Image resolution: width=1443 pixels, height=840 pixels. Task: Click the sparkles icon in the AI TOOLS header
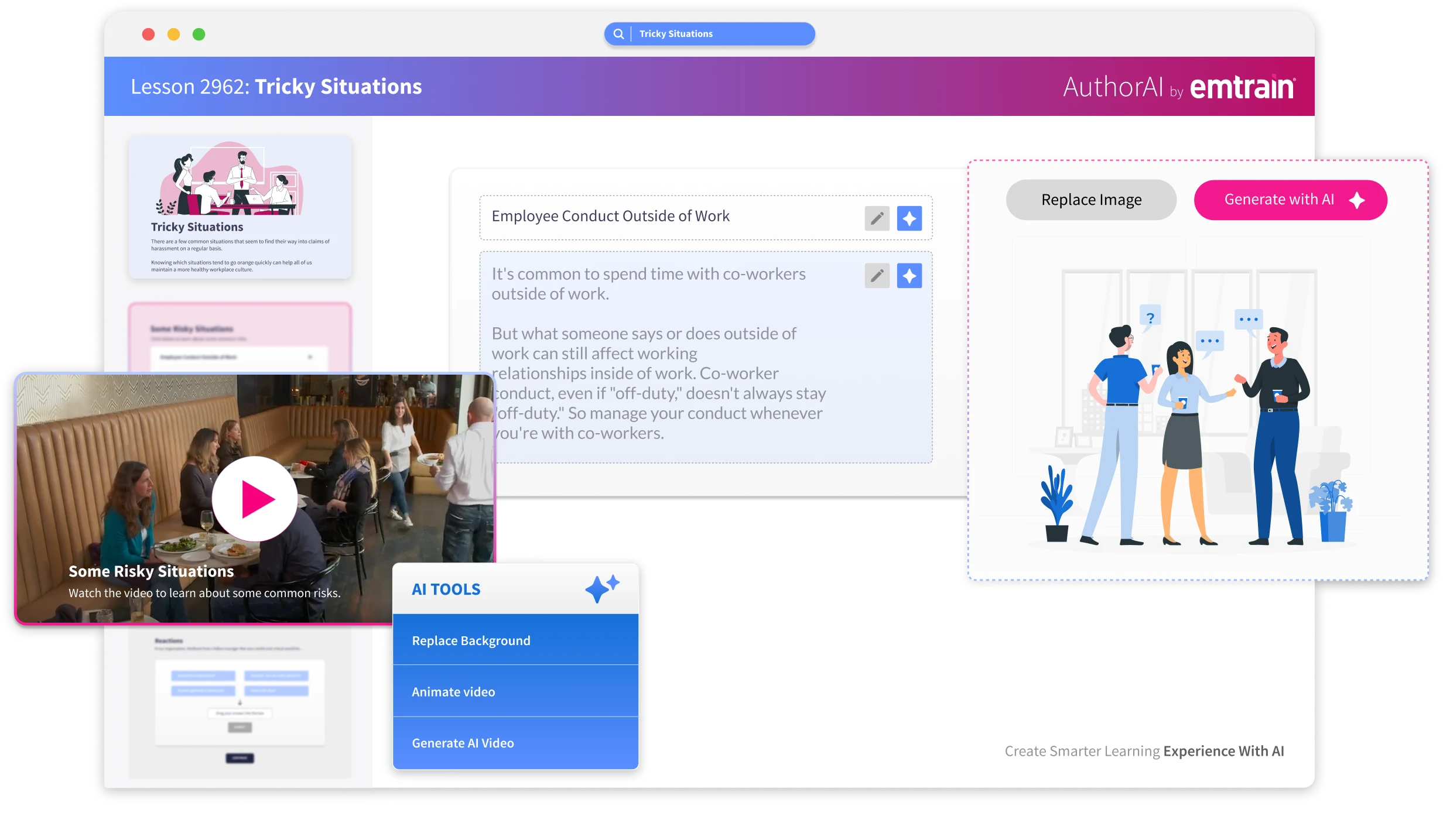601,588
